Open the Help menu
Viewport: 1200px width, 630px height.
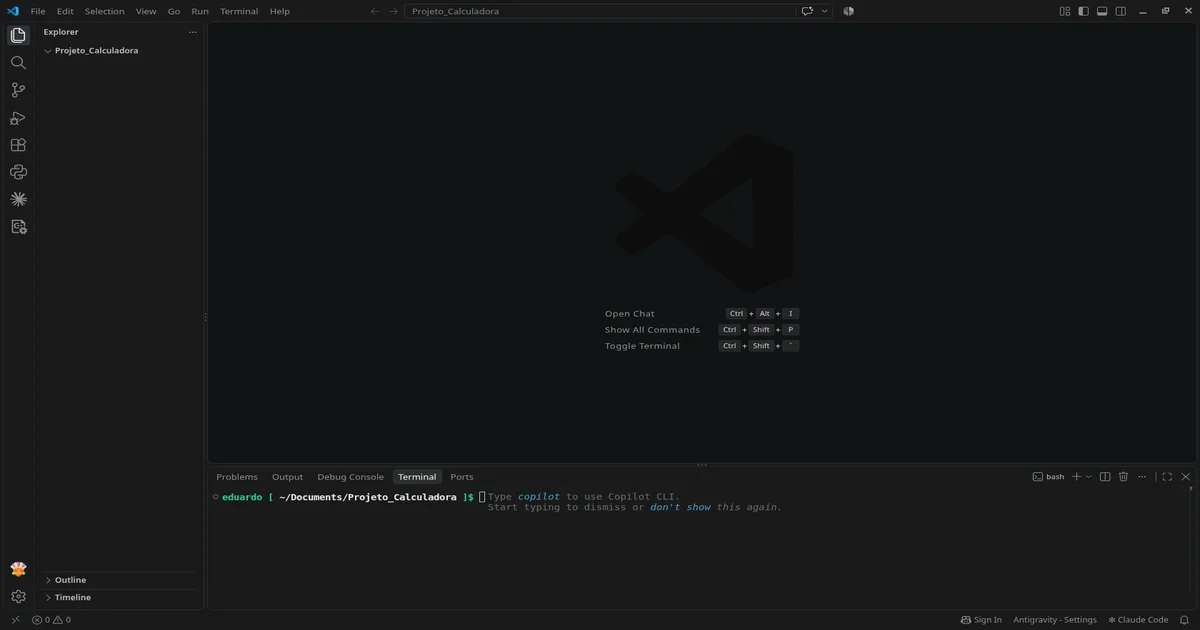(x=280, y=11)
